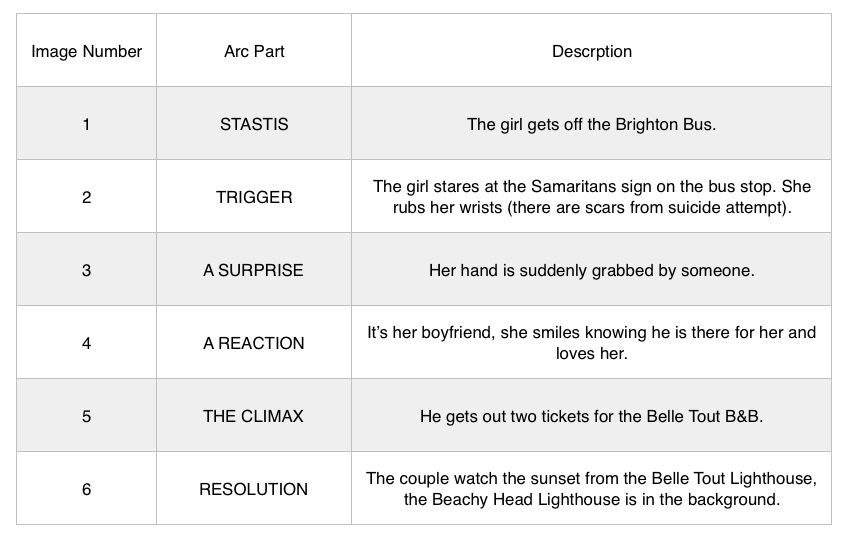The image size is (852, 539).
Task: Click the RESOLUTION arc part cell
Action: [253, 489]
